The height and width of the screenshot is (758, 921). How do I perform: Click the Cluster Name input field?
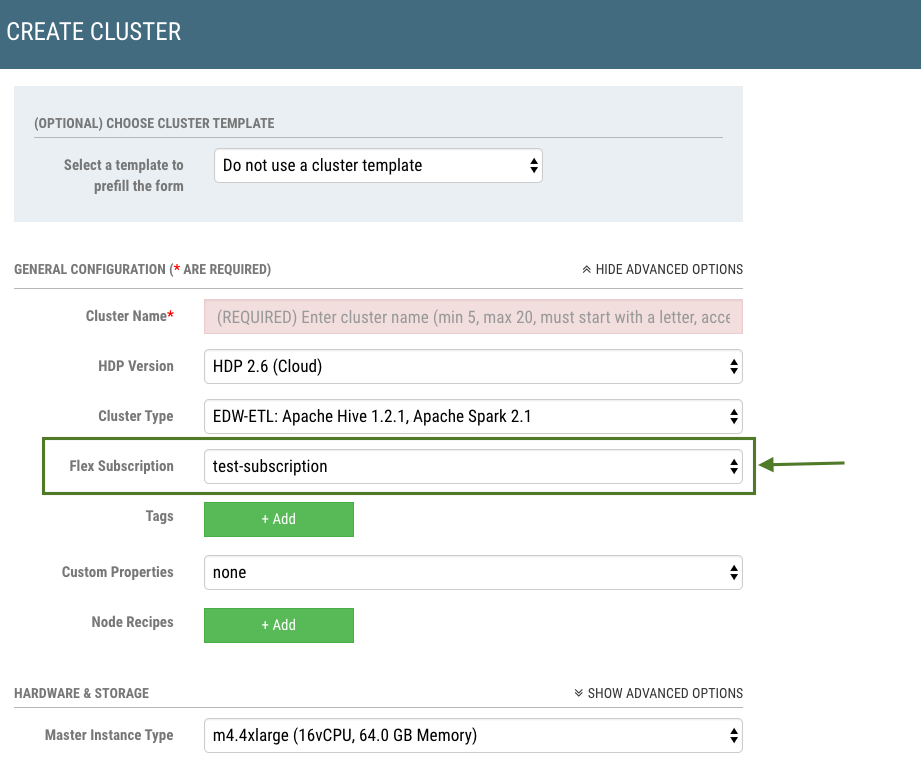coord(473,317)
